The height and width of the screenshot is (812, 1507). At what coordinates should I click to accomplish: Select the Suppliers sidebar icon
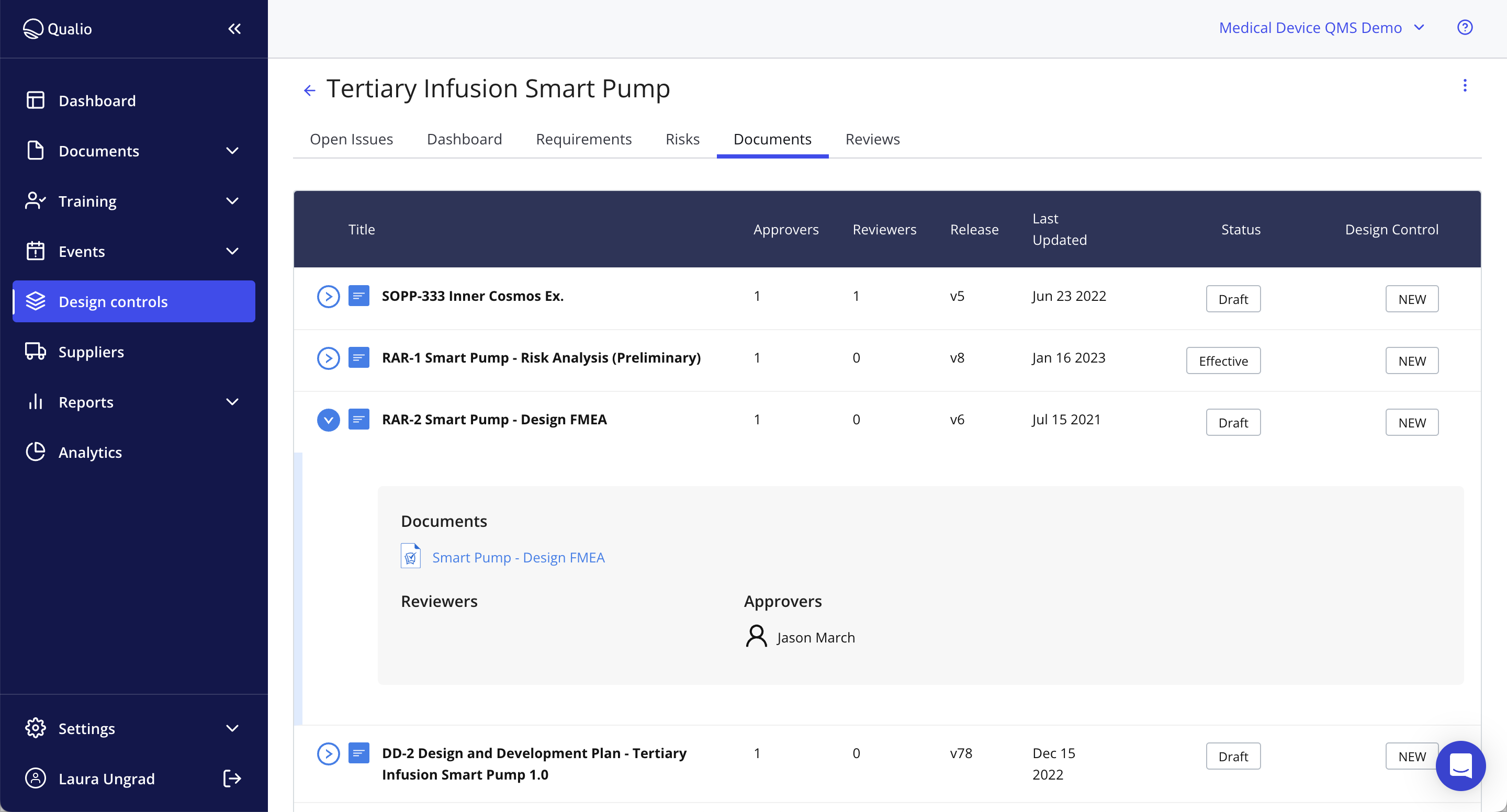point(35,352)
